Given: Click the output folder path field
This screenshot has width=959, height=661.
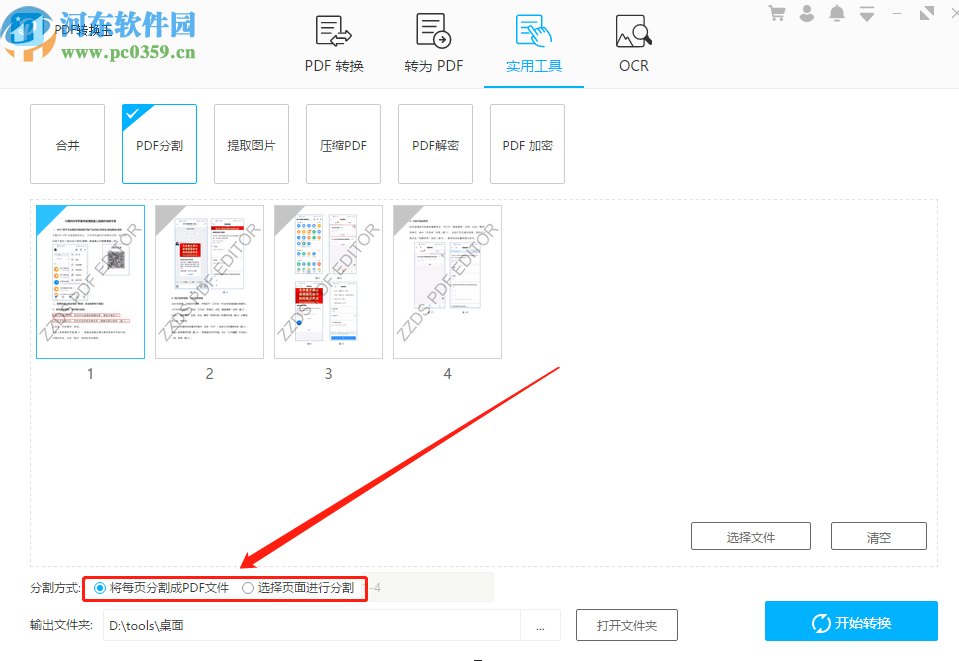Looking at the screenshot, I should 312,625.
